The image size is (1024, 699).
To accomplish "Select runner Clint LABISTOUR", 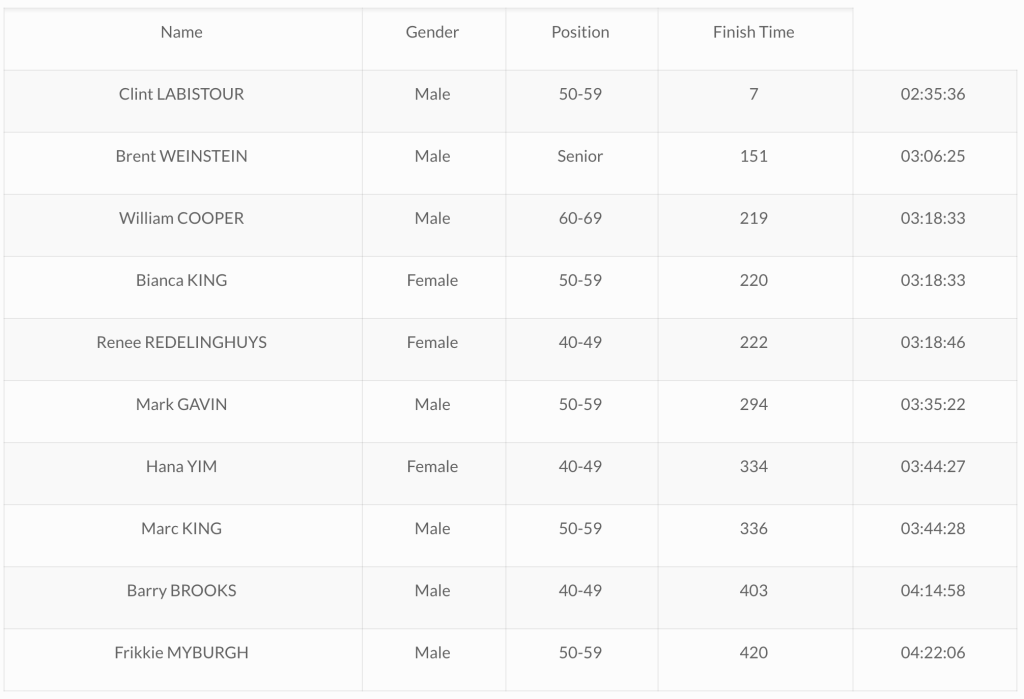I will (181, 94).
